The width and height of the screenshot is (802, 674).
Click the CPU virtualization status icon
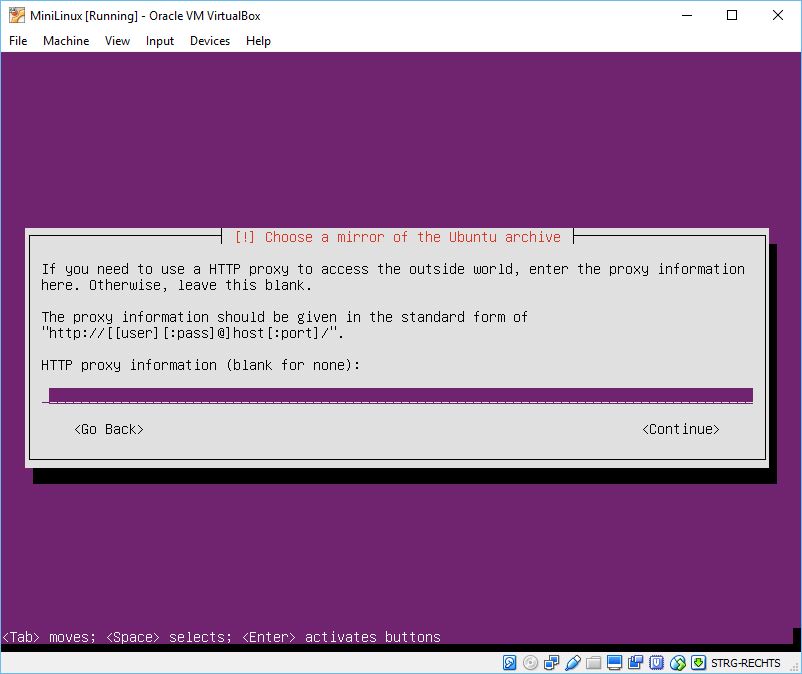point(656,663)
